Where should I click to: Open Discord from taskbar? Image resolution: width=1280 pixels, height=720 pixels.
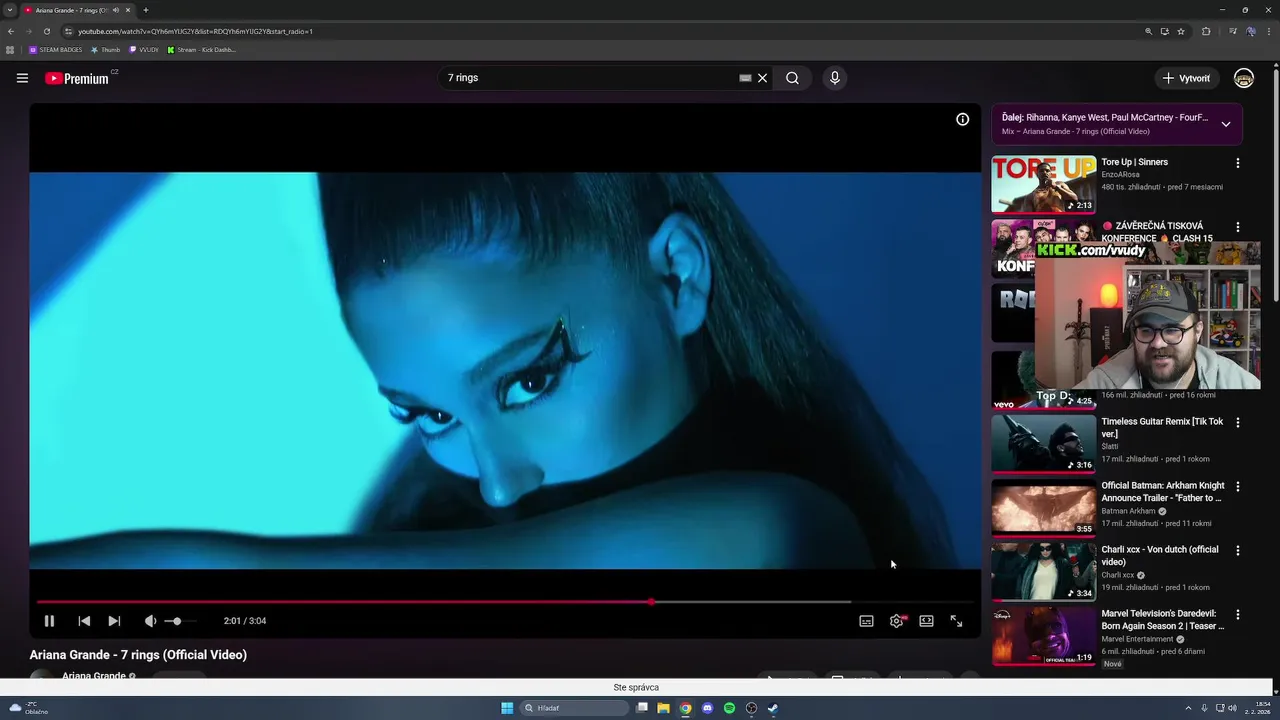pos(707,708)
